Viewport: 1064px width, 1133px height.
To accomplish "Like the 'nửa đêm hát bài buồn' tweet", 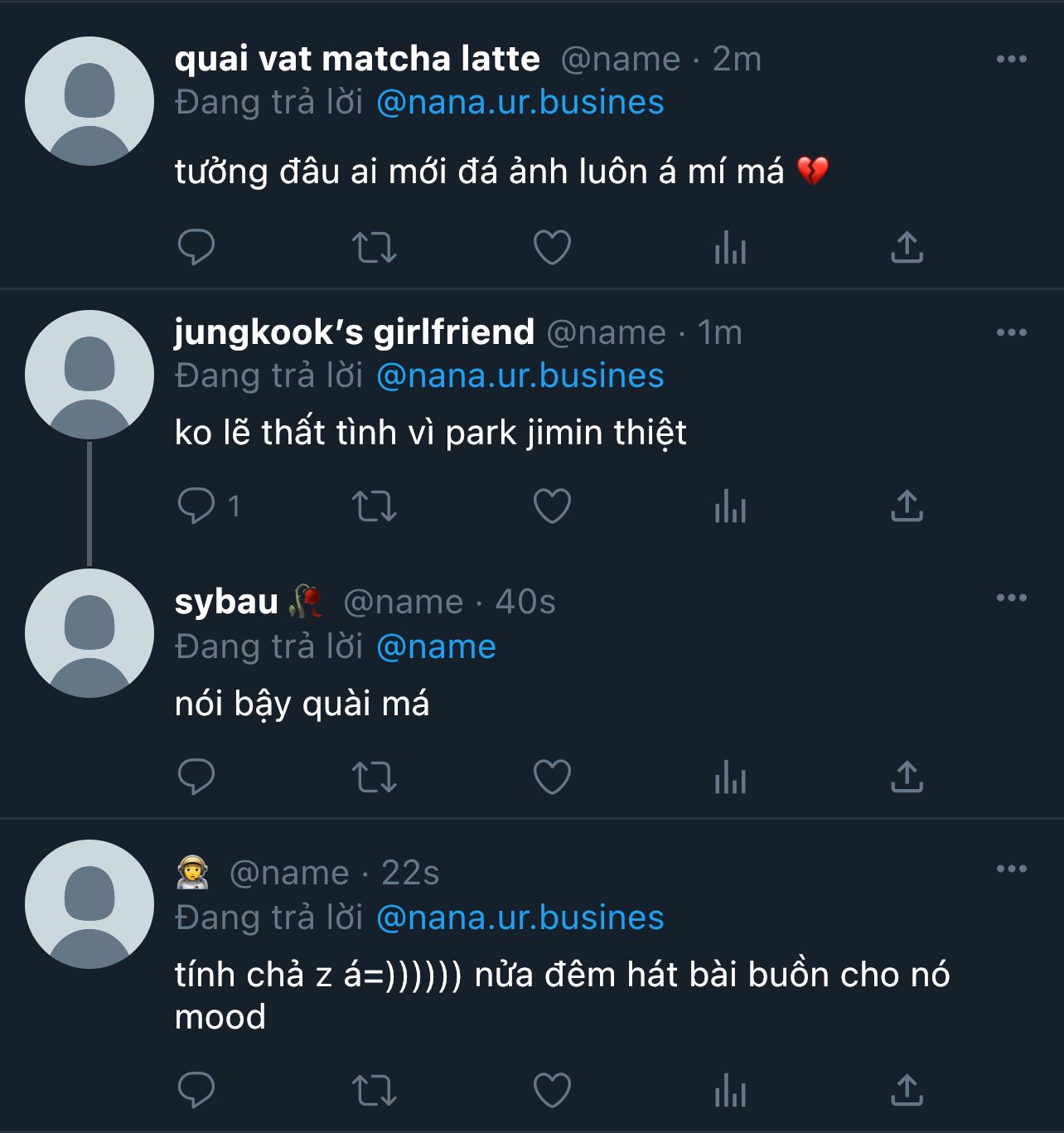I will pyautogui.click(x=552, y=1090).
